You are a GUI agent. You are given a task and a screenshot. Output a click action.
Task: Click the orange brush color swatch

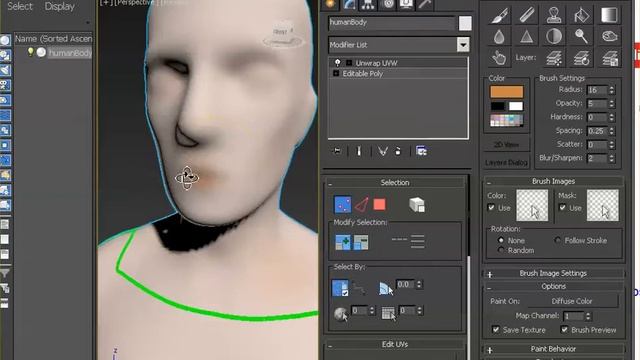507,91
